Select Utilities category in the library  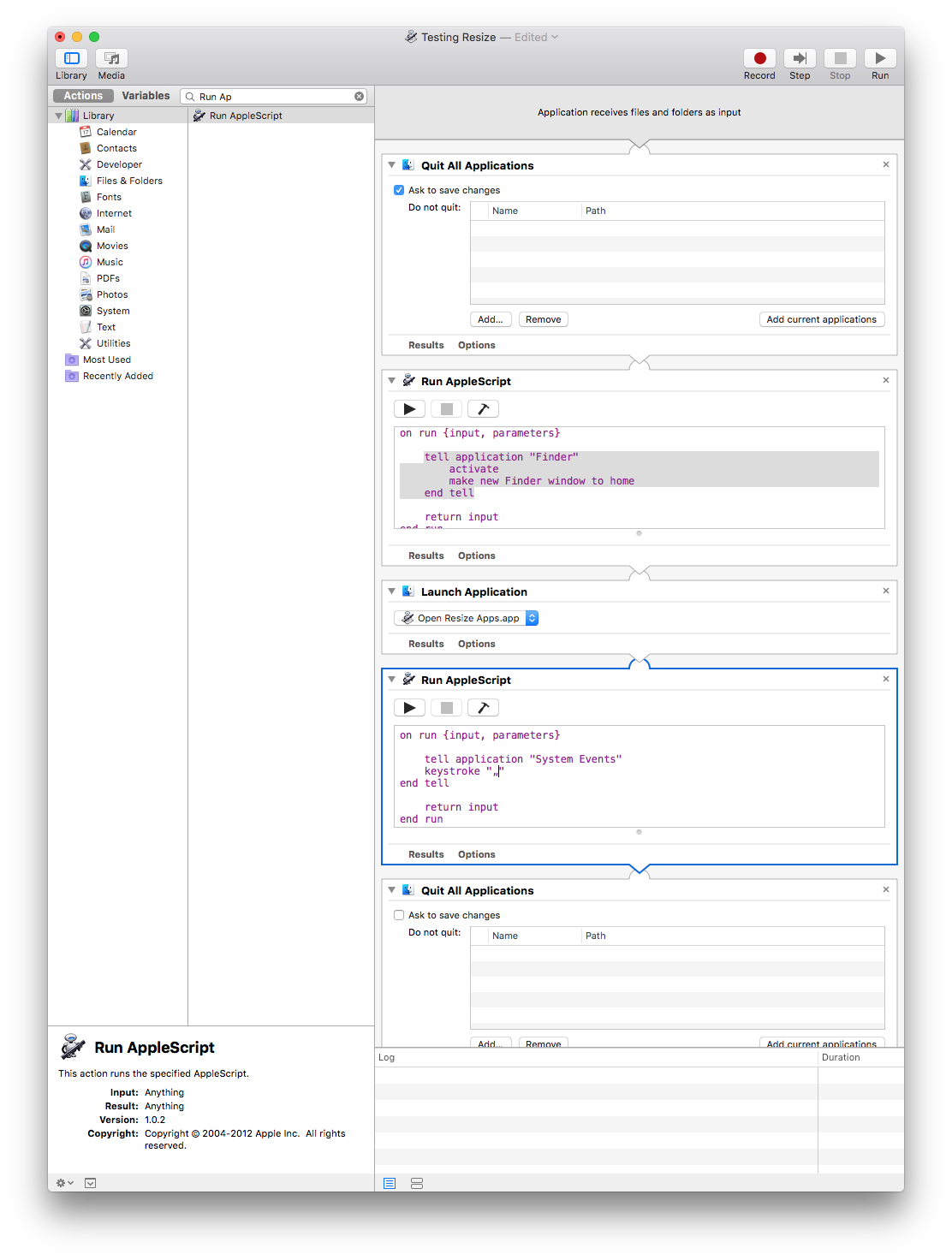[113, 343]
